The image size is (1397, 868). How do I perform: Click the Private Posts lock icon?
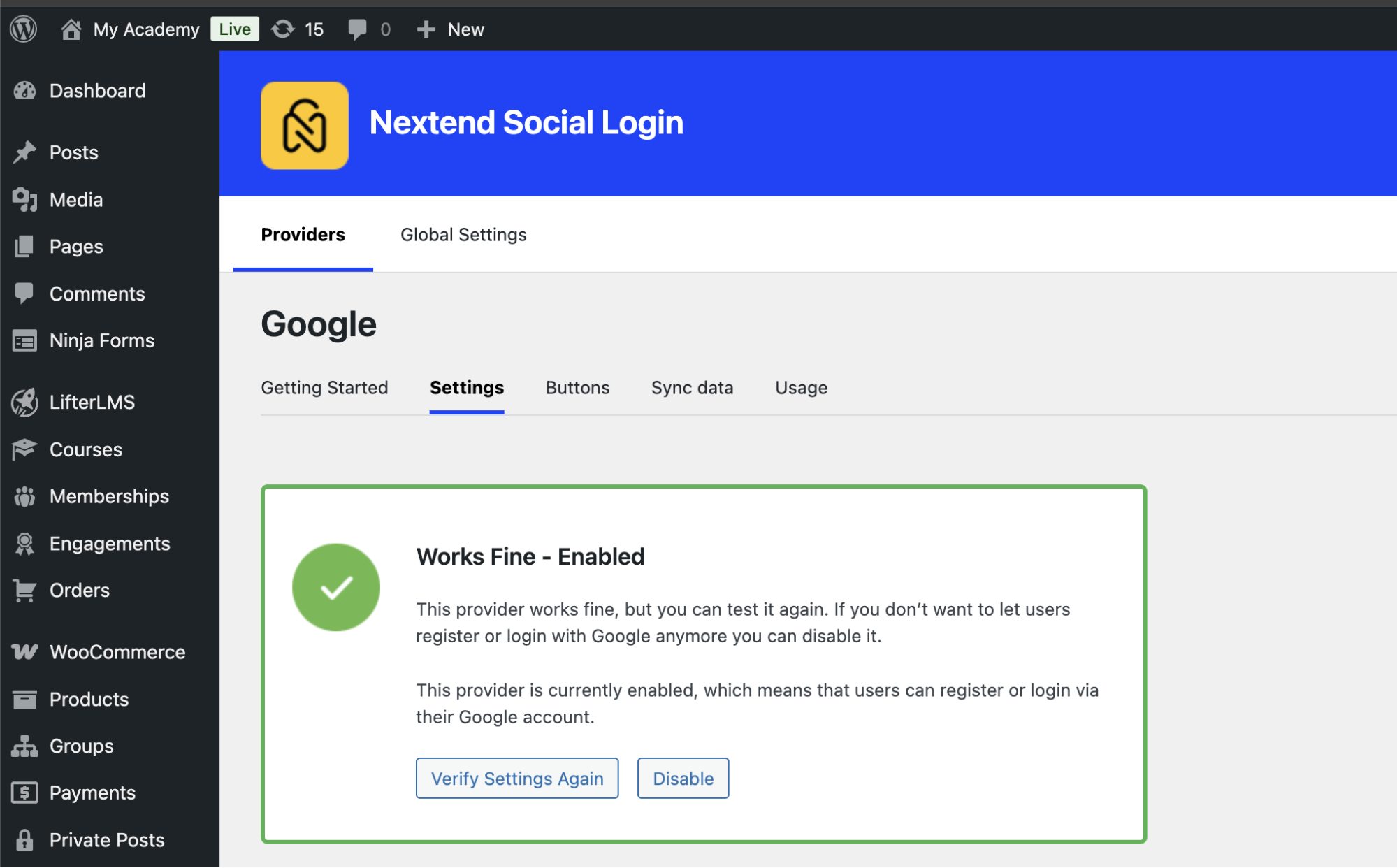24,840
